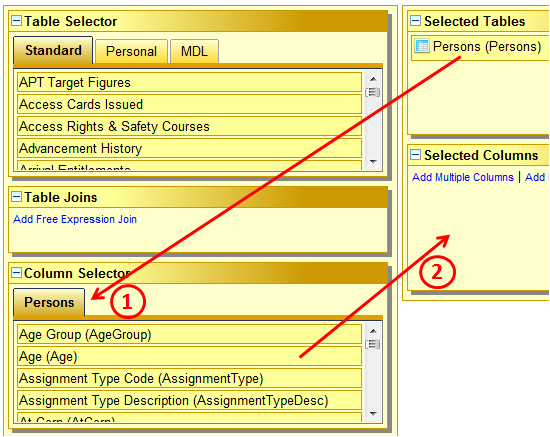Select Access Rights & Safety Courses table
The width and height of the screenshot is (550, 437).
click(x=189, y=126)
